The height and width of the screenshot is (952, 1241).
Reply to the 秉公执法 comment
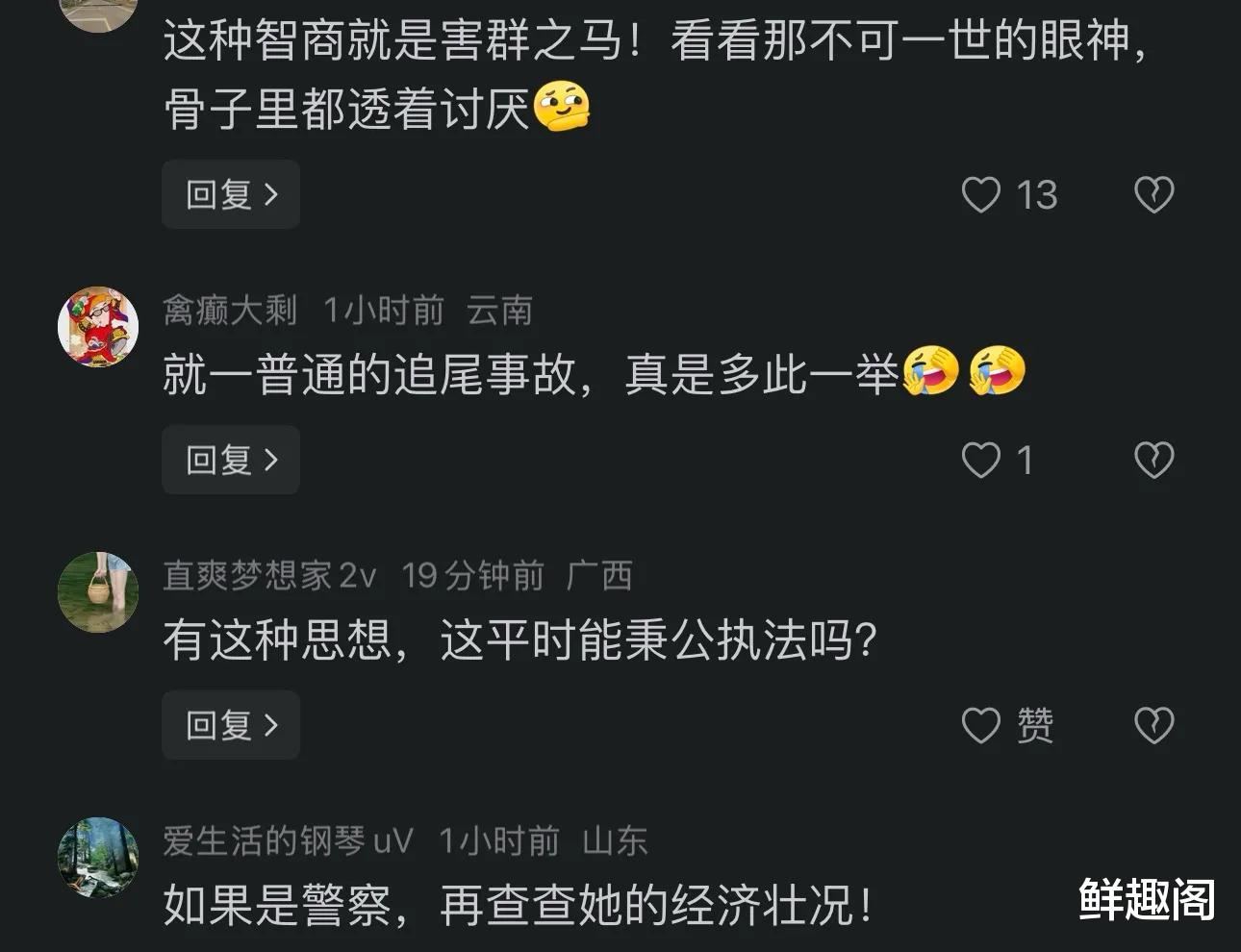pyautogui.click(x=231, y=726)
